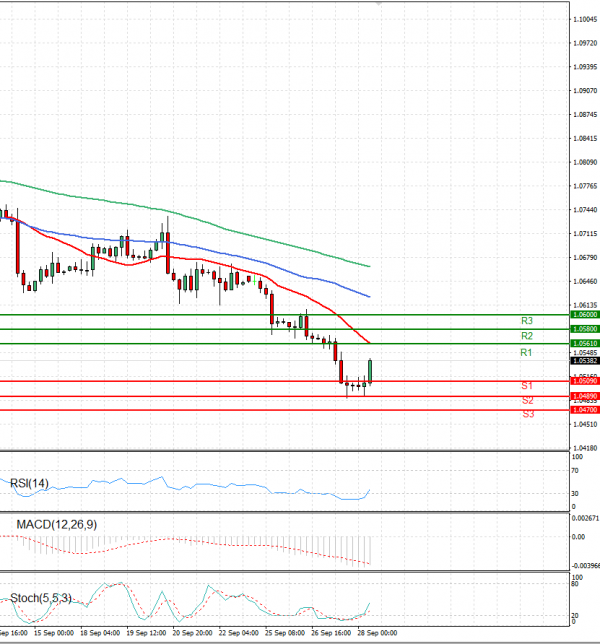Click the 1.09070 price axis value
The image size is (600, 644).
coord(585,91)
